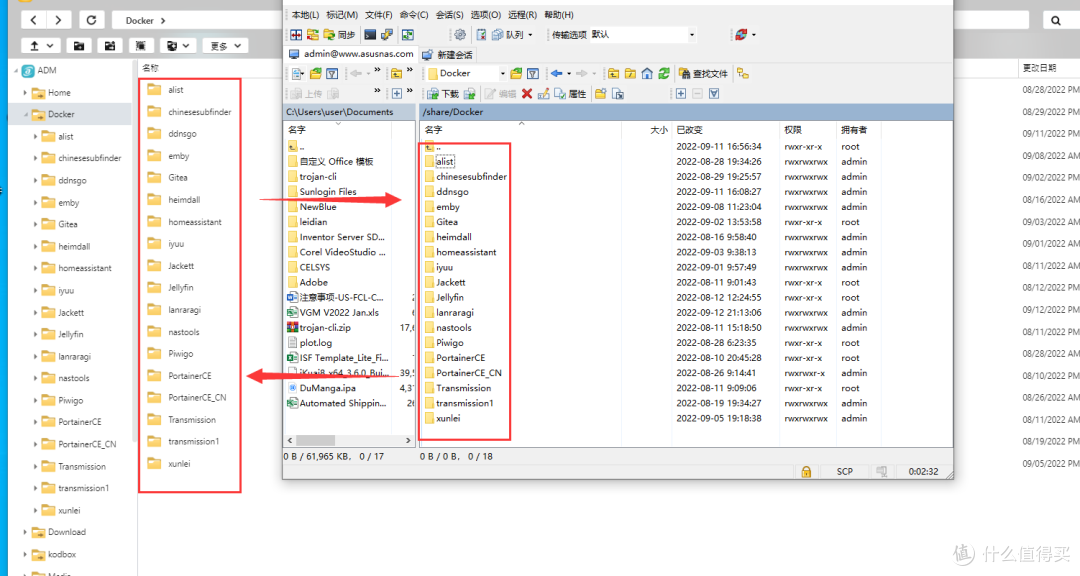1080x576 pixels.
Task: Open WinSCP preferences gear icon
Action: click(460, 34)
